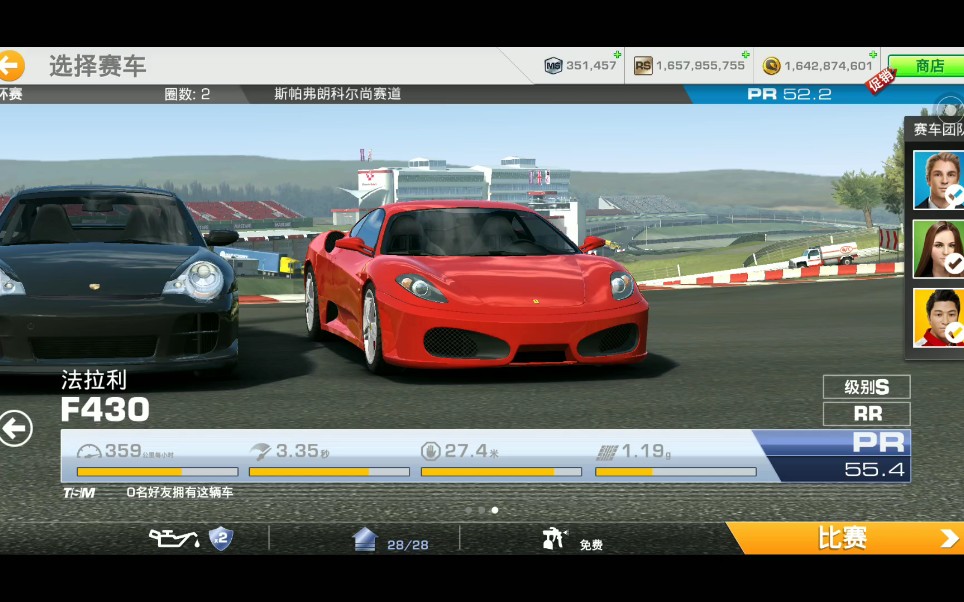Add more M$ with the green plus
Image resolution: width=964 pixels, height=602 pixels.
click(x=617, y=54)
